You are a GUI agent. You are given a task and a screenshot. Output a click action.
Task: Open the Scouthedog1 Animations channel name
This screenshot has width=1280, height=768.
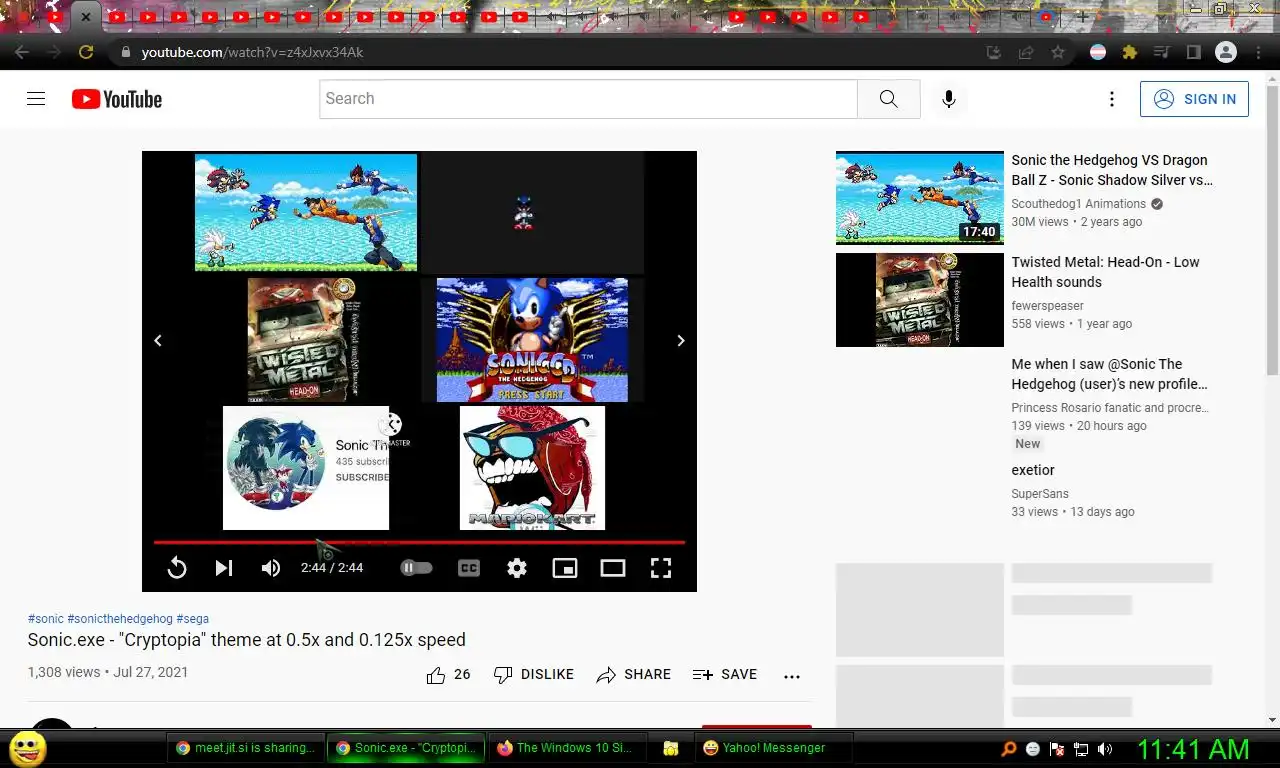(x=1078, y=204)
